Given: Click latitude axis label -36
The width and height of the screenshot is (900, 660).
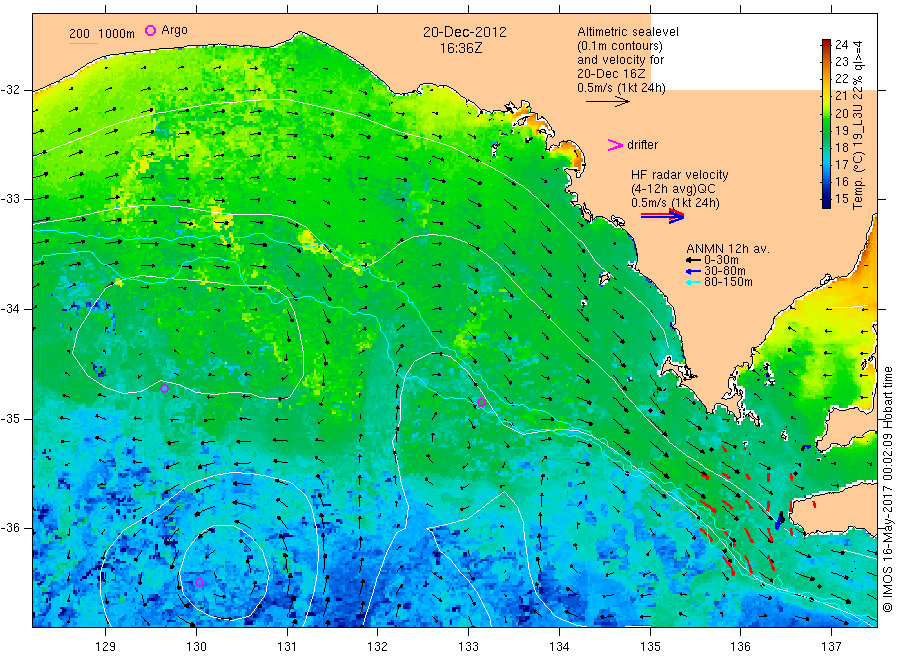Looking at the screenshot, I should pyautogui.click(x=10, y=528).
